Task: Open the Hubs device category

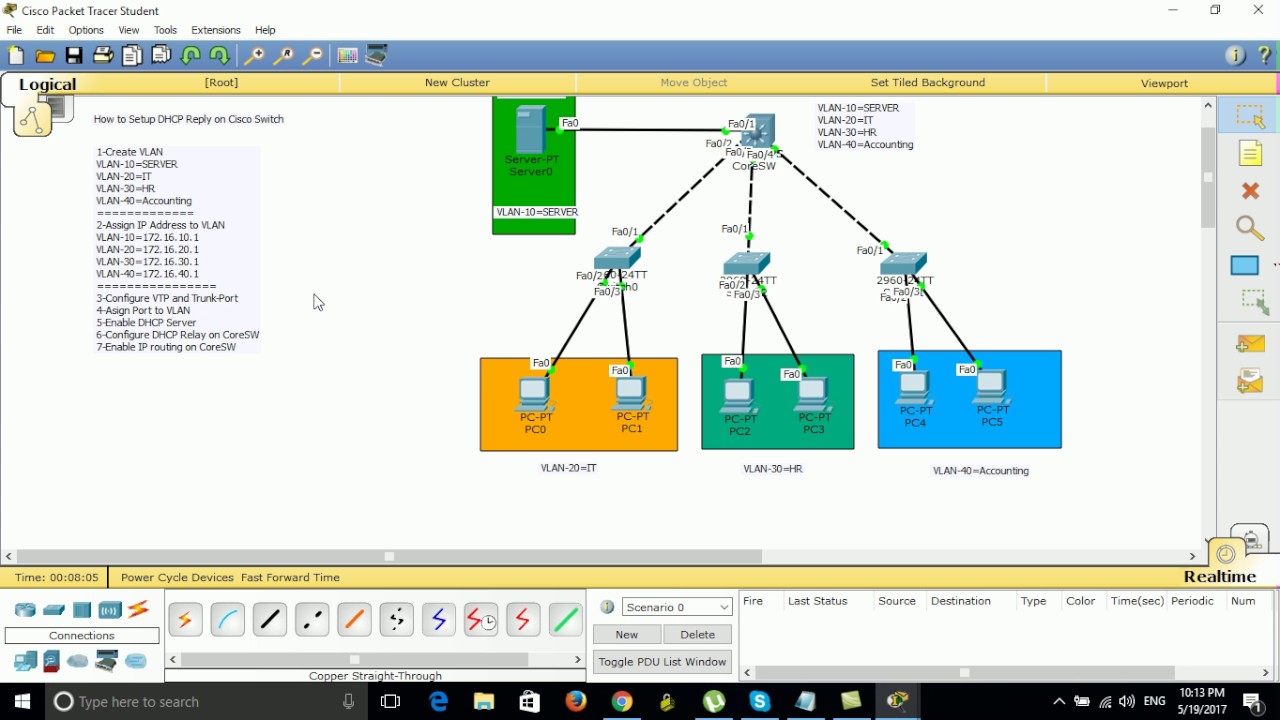Action: [82, 610]
